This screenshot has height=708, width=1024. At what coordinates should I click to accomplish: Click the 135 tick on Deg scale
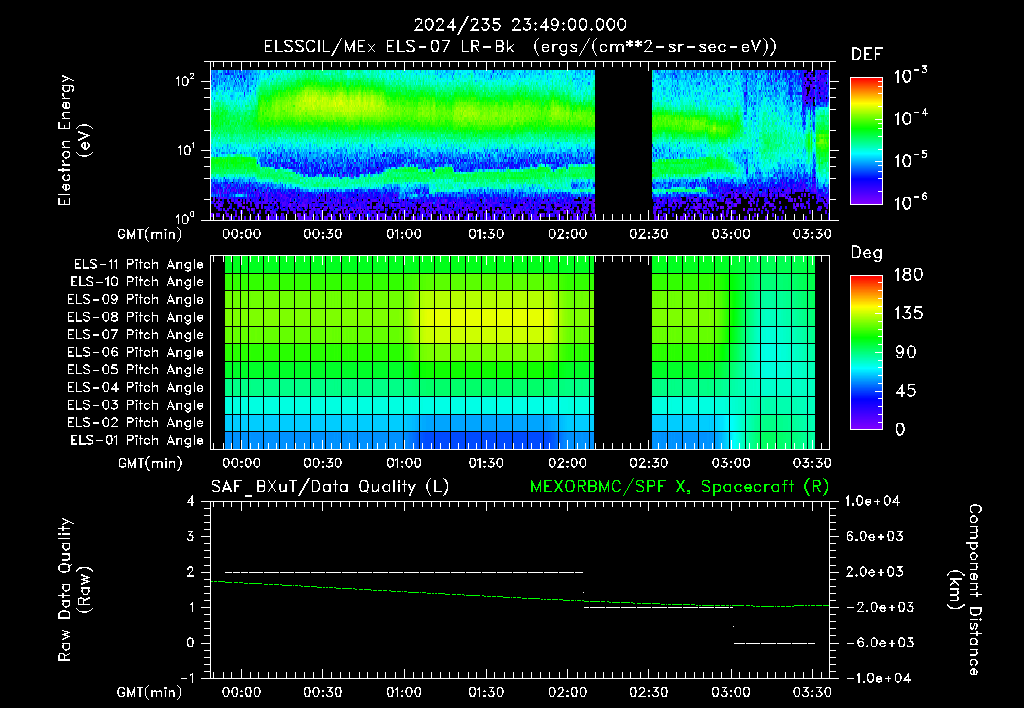(x=908, y=314)
